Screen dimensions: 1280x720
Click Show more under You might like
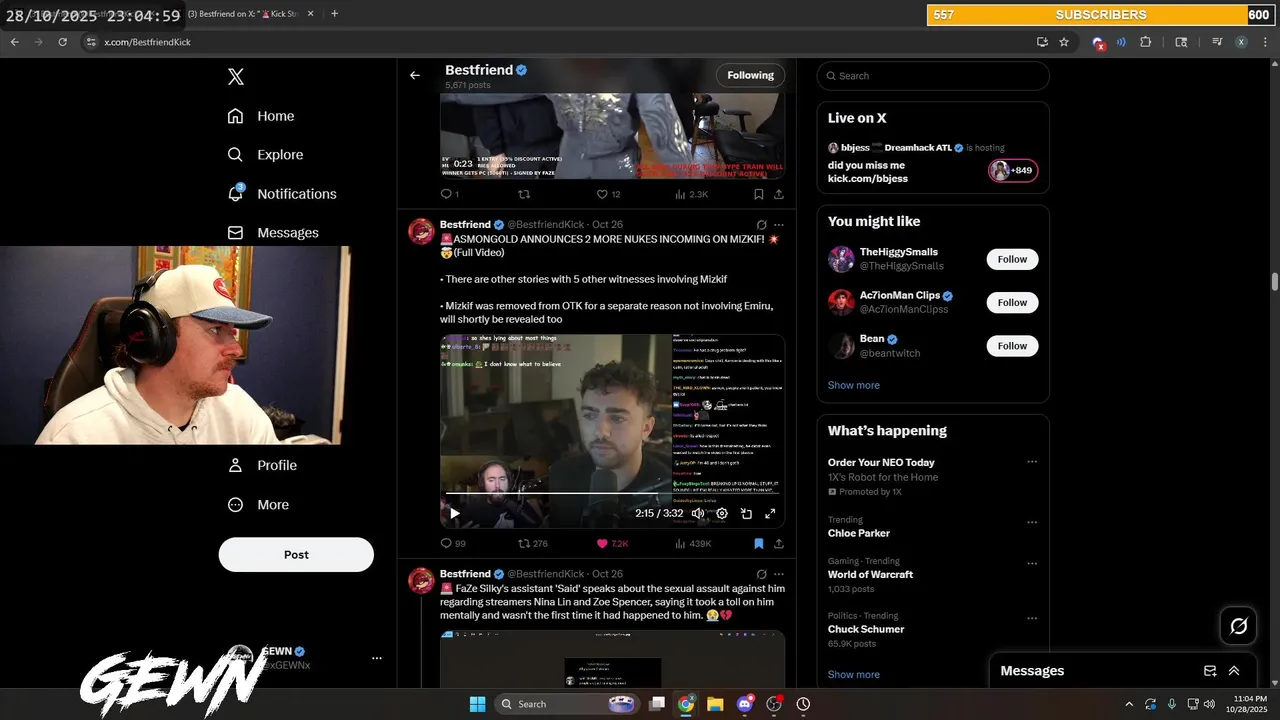tap(853, 385)
